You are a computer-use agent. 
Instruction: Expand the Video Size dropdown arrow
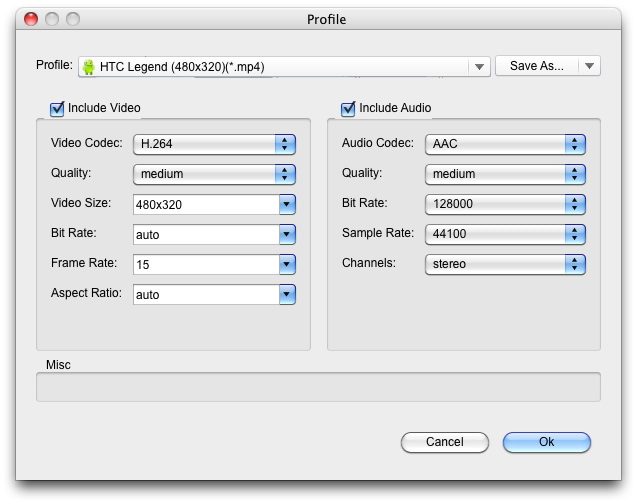(287, 204)
